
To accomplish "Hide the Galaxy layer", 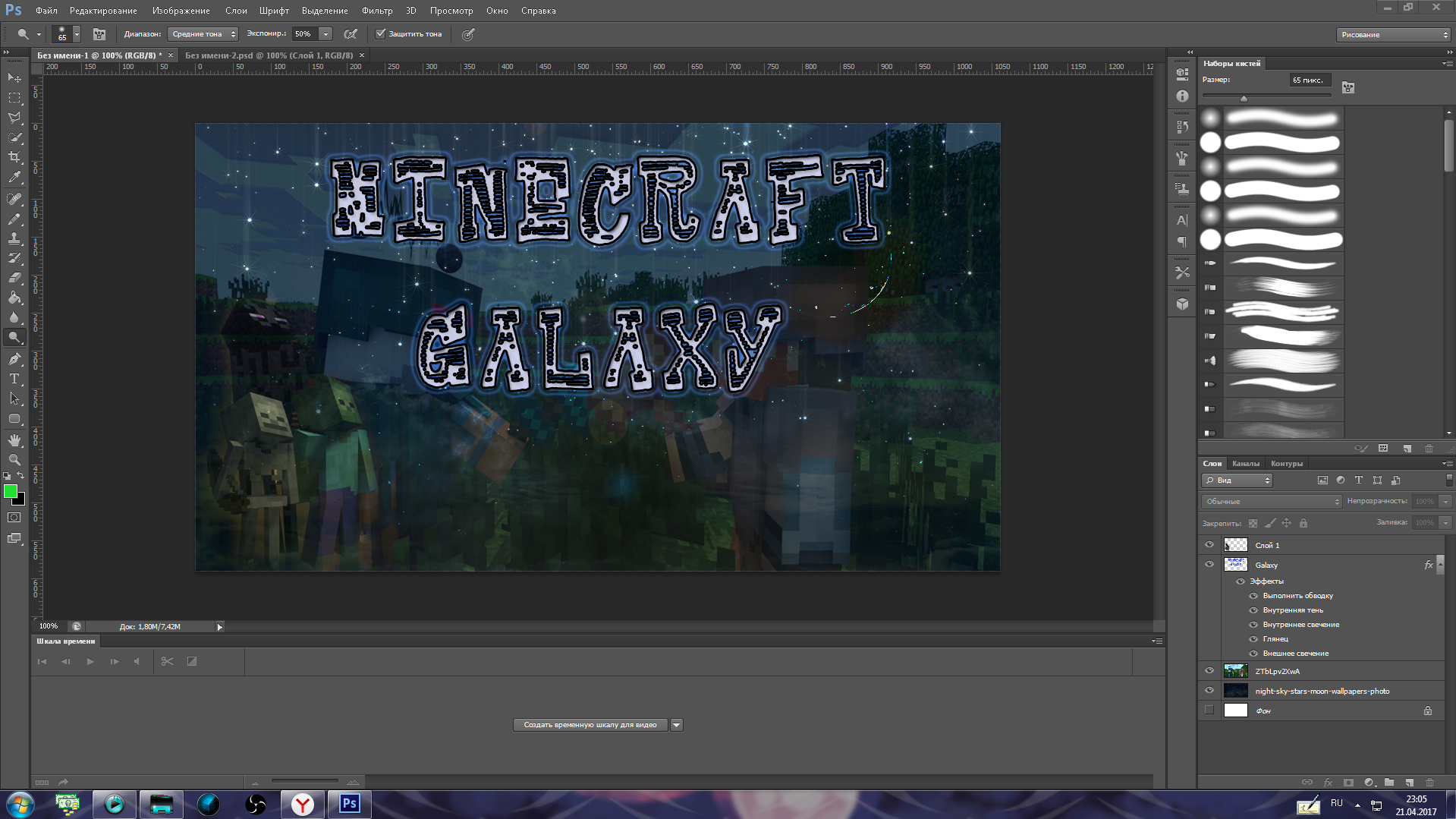I will click(x=1209, y=565).
